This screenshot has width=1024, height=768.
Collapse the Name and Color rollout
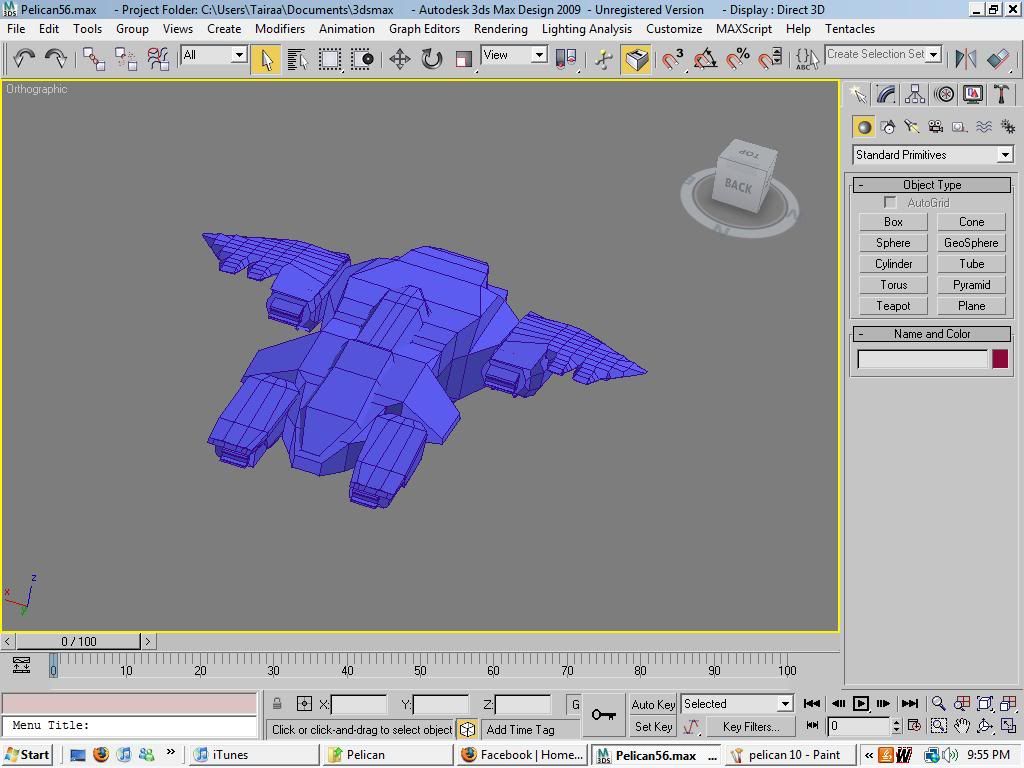click(x=932, y=334)
